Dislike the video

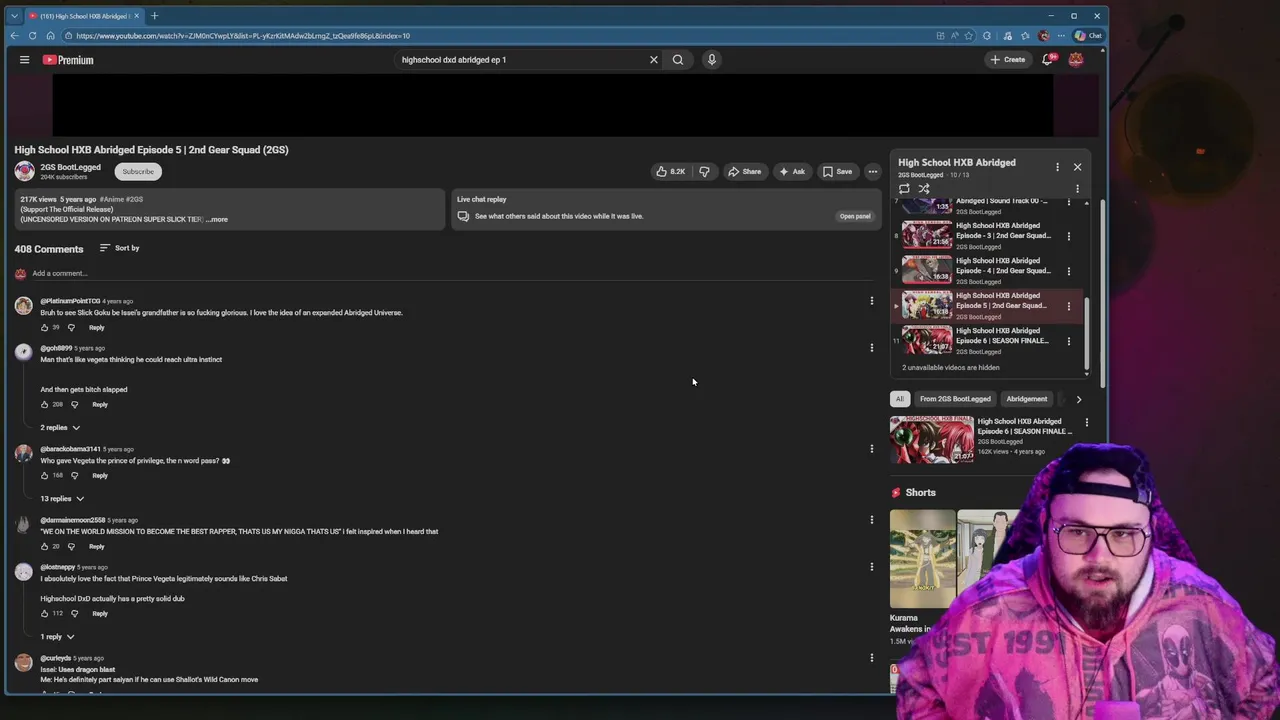pos(704,171)
